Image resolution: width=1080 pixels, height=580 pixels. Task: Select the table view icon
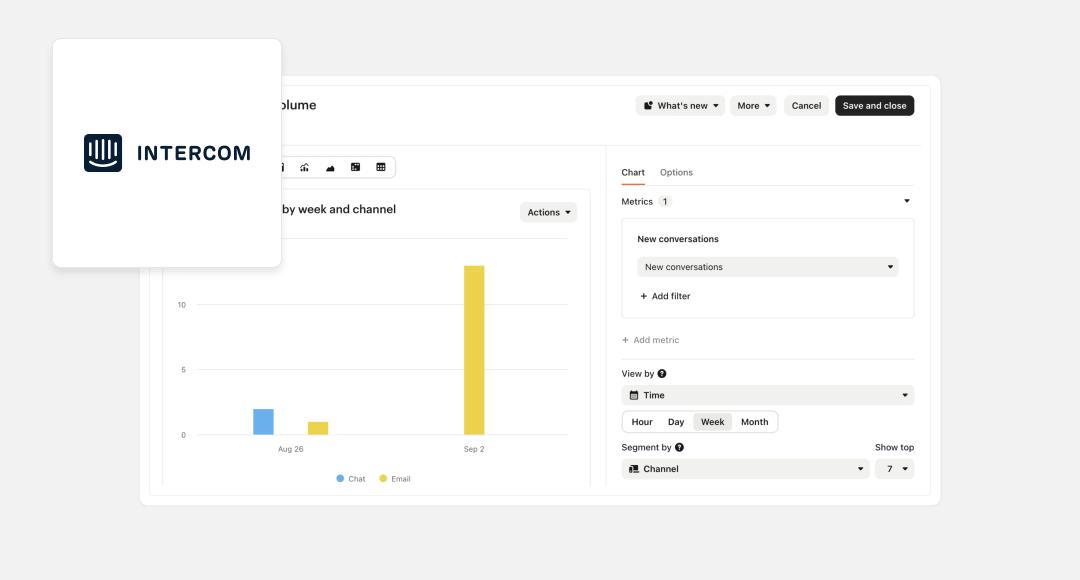point(381,167)
